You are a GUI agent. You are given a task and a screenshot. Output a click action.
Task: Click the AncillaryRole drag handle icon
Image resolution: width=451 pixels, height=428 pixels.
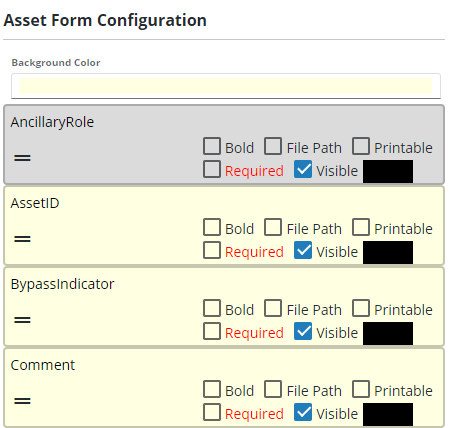tap(22, 158)
